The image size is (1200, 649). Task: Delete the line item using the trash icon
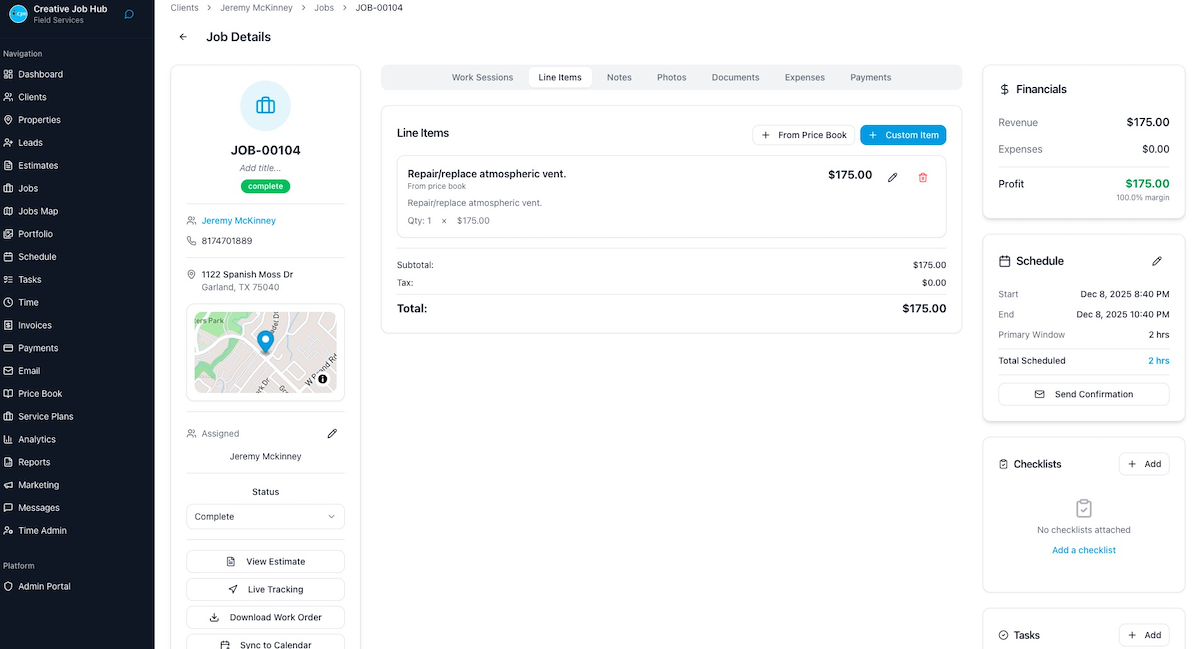click(922, 176)
